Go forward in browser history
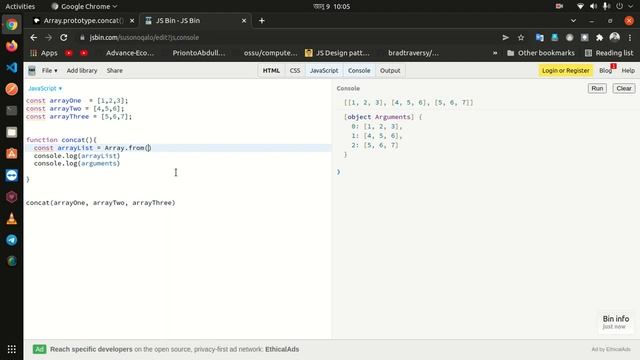640x360 pixels. [48, 37]
